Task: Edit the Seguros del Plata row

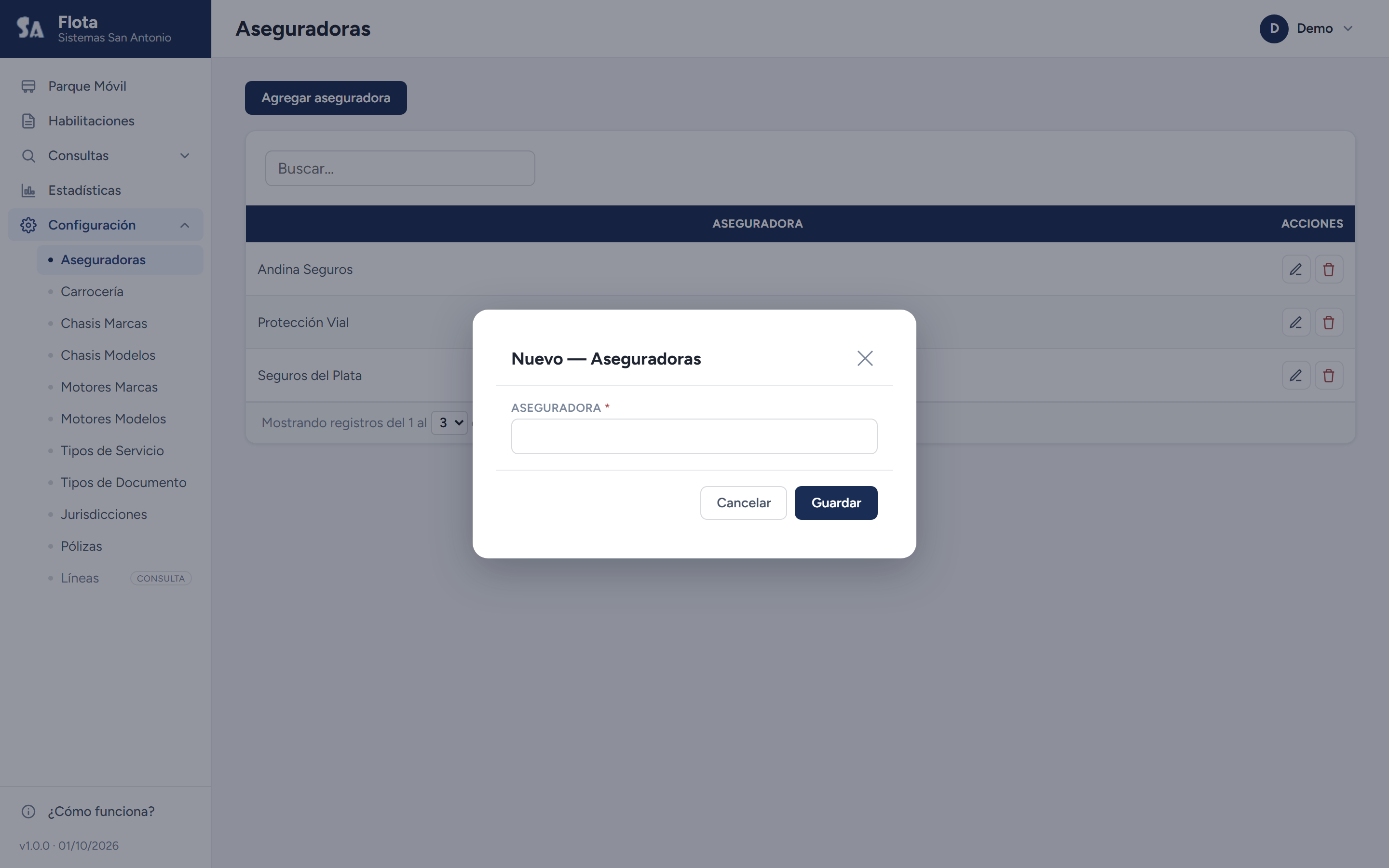Action: coord(1296,376)
